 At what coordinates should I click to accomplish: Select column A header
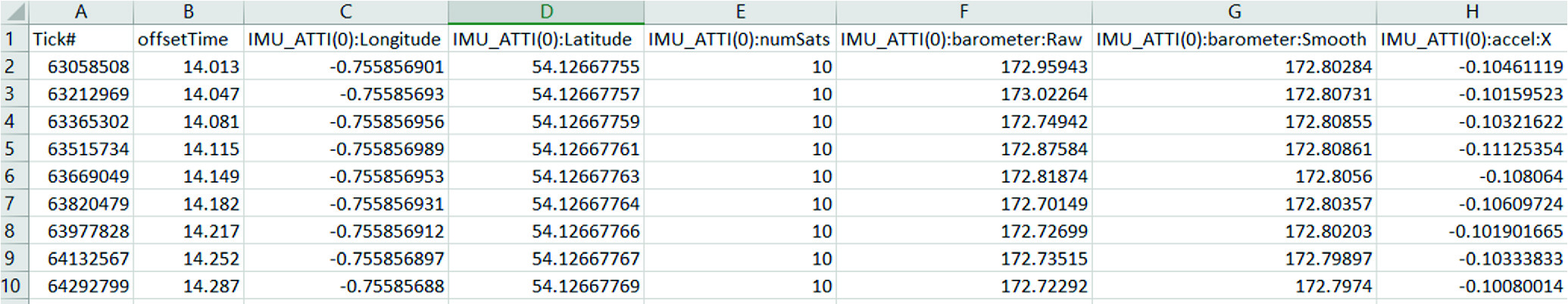(81, 12)
